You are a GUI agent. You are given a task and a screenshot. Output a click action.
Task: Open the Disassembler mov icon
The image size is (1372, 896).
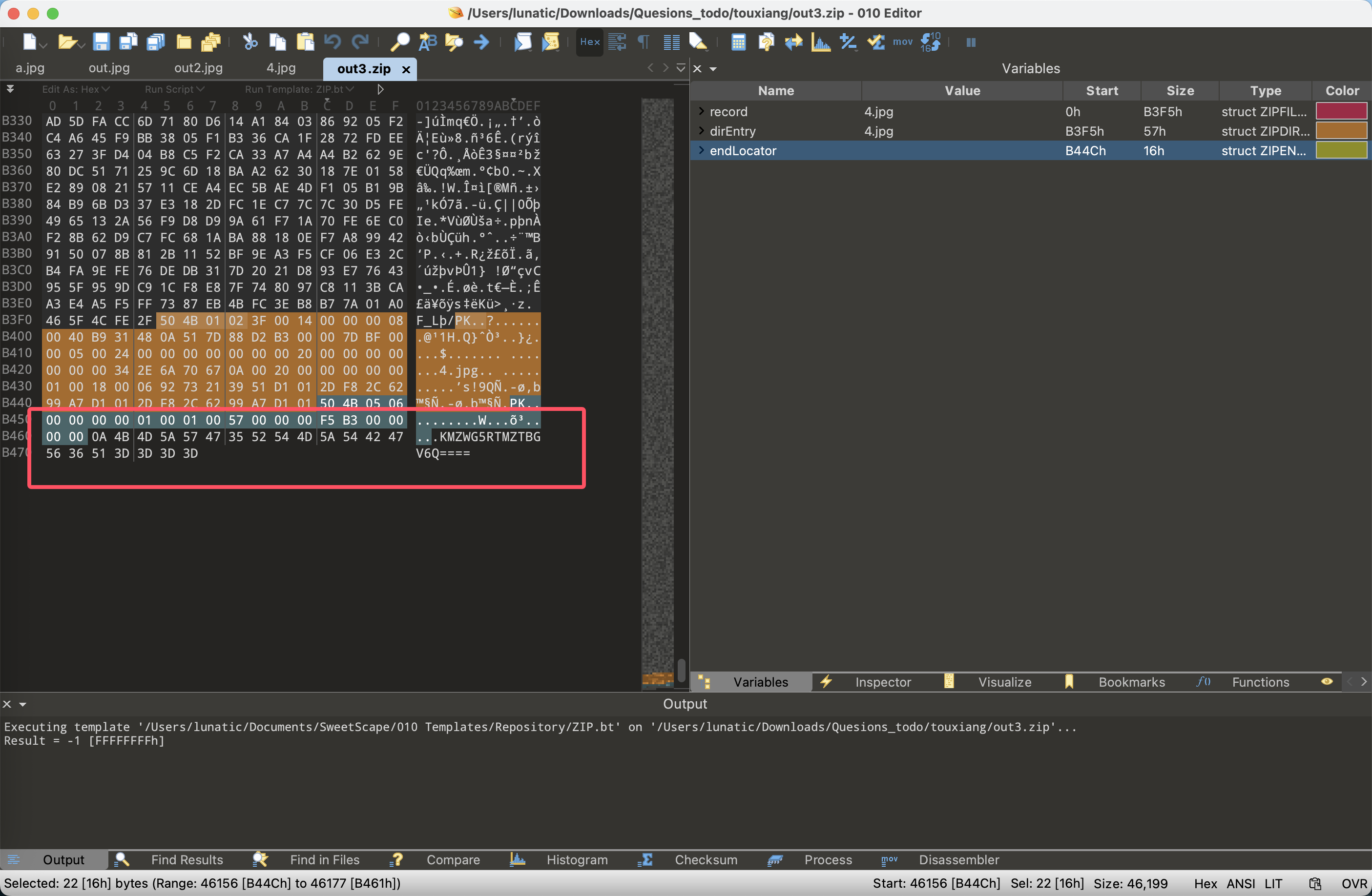pyautogui.click(x=903, y=42)
